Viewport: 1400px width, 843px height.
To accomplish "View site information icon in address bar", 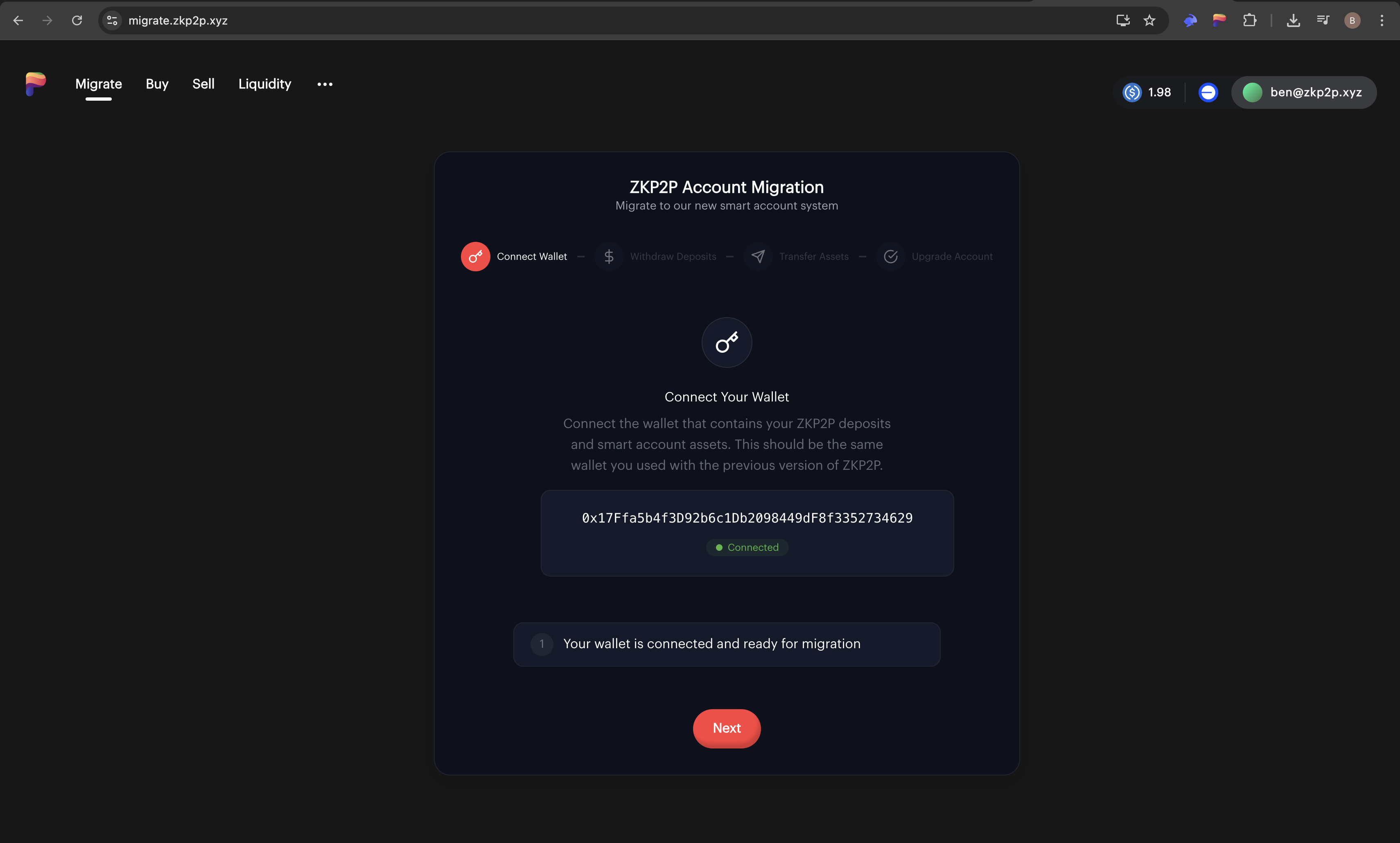I will (x=112, y=20).
